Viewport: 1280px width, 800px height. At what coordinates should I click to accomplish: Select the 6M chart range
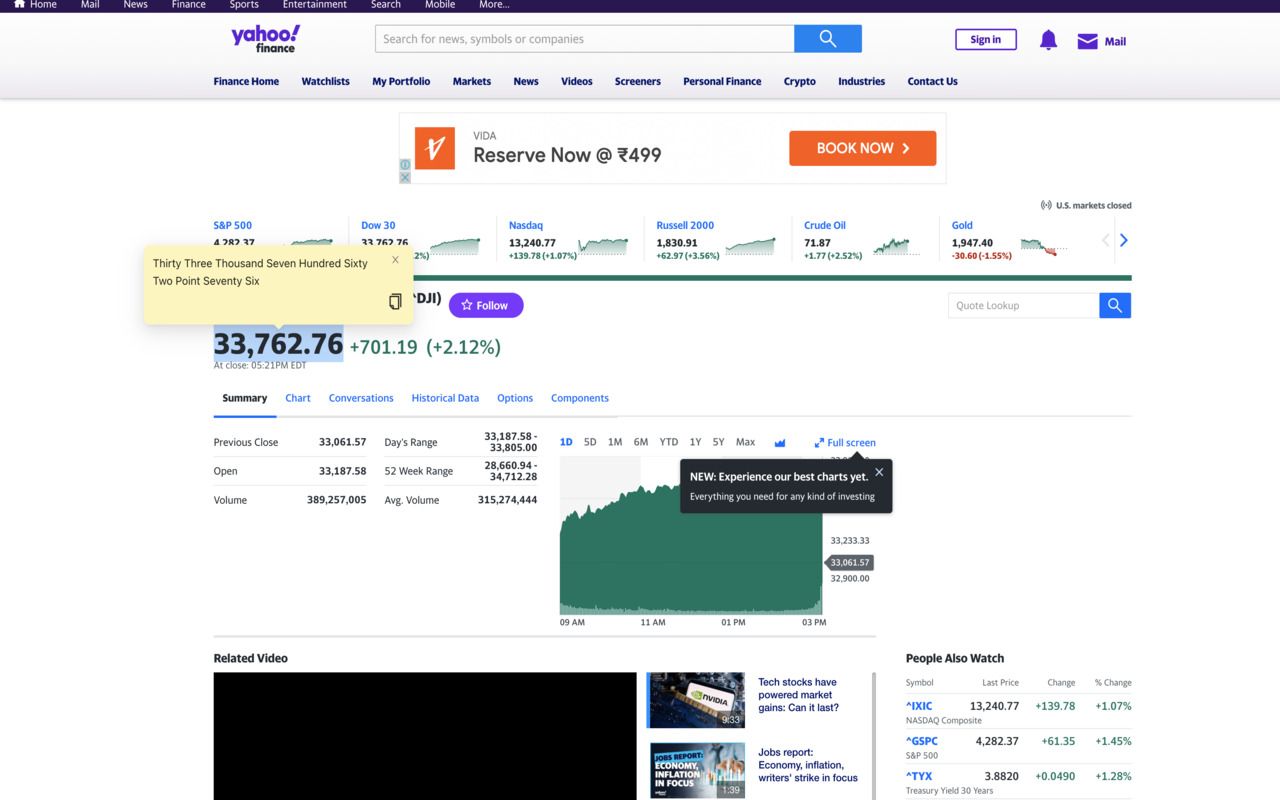(641, 442)
